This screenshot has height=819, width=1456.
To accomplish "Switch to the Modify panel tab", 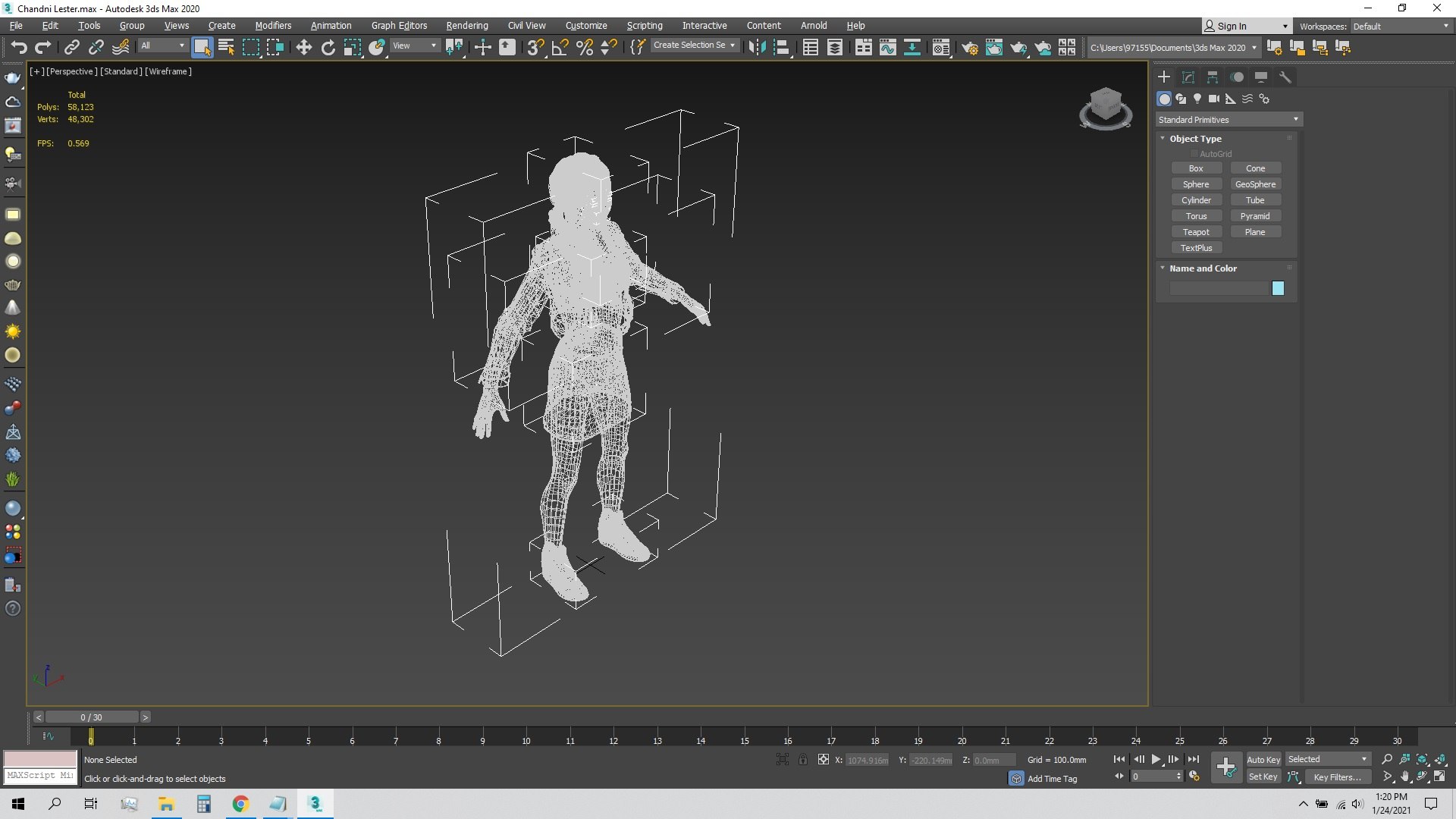I will click(1188, 77).
